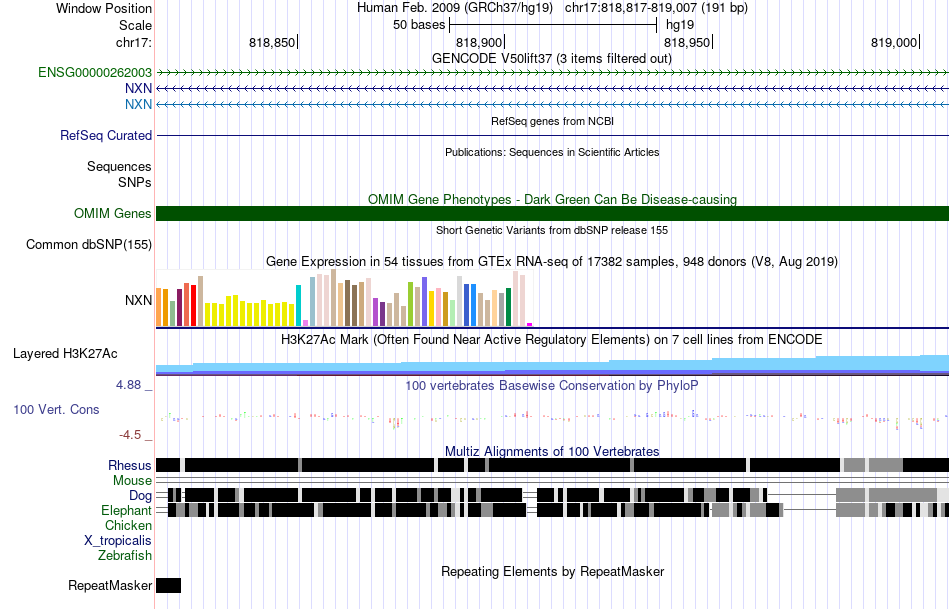Open the Sequences SNPs track label
Viewport: 950px width, 609px height.
119,175
